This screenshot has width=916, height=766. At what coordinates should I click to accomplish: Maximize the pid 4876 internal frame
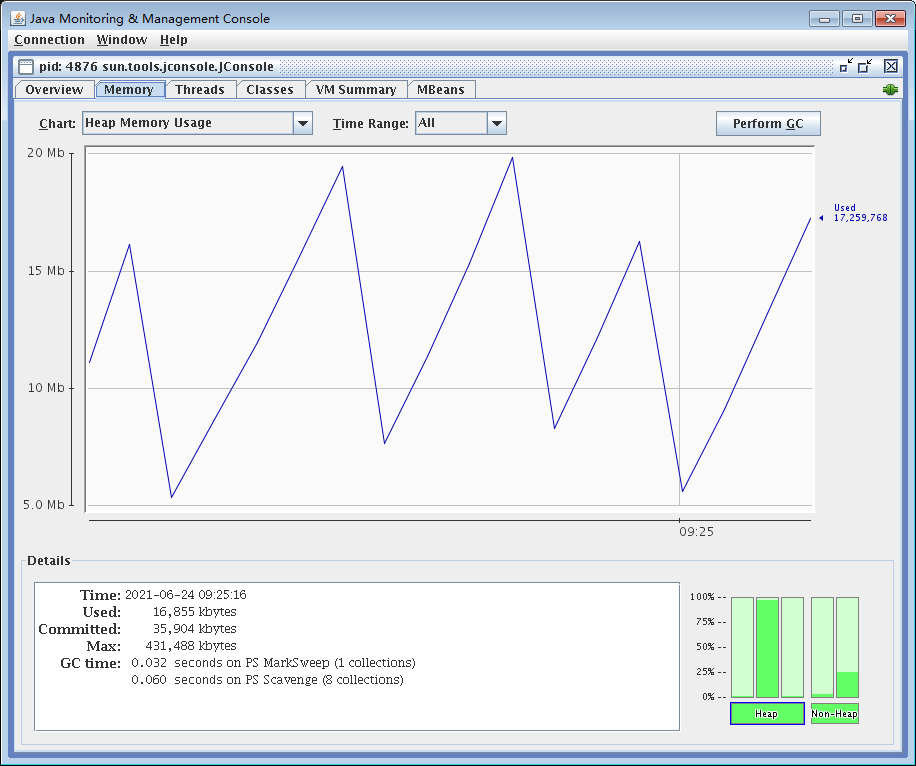[865, 66]
